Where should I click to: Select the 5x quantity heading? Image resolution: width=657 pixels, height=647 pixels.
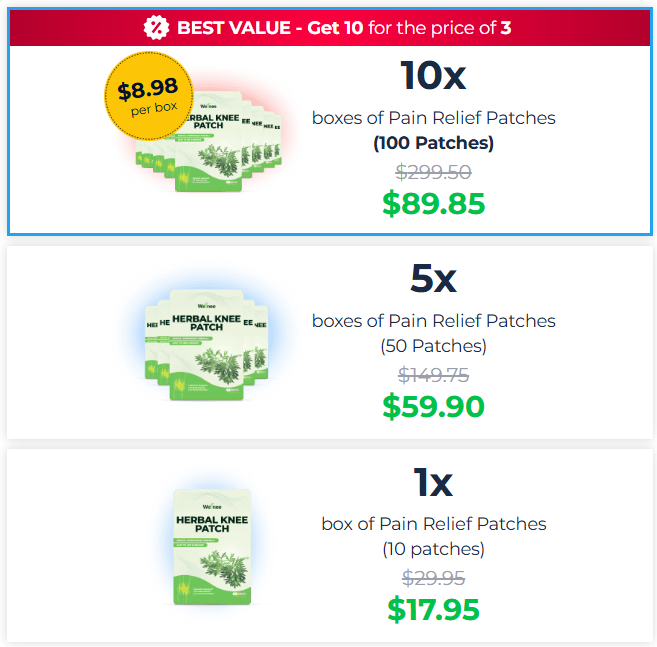click(x=433, y=279)
